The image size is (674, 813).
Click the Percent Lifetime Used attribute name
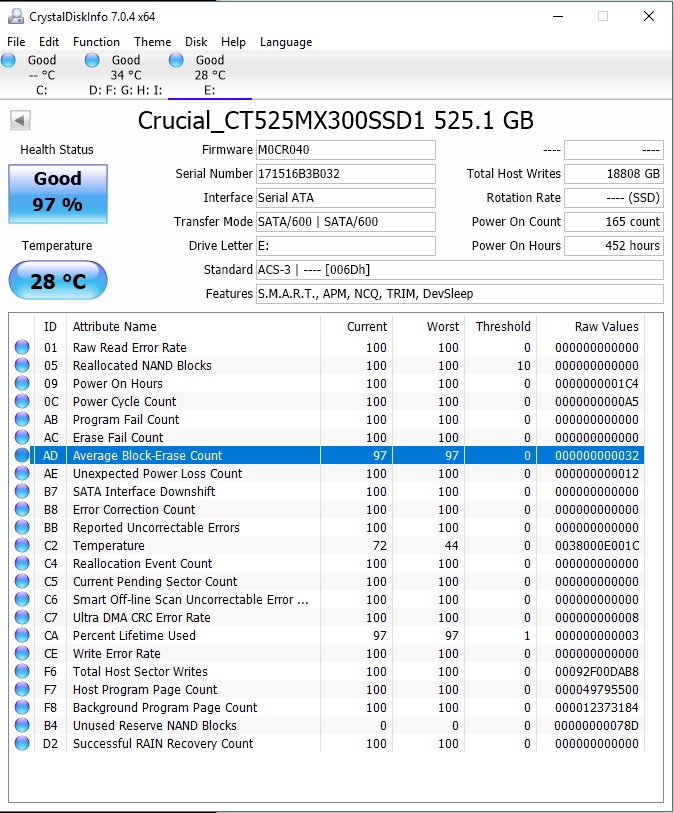(x=134, y=635)
